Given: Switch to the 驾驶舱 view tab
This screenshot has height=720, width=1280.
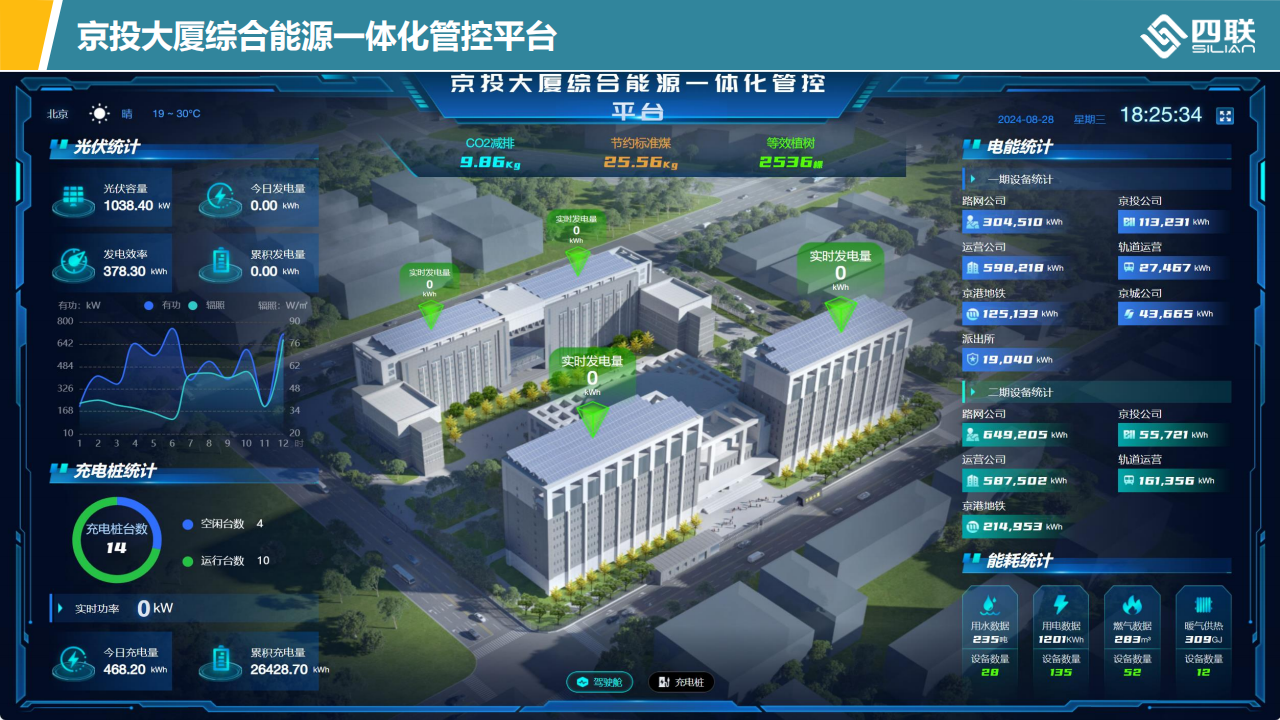Looking at the screenshot, I should 600,682.
